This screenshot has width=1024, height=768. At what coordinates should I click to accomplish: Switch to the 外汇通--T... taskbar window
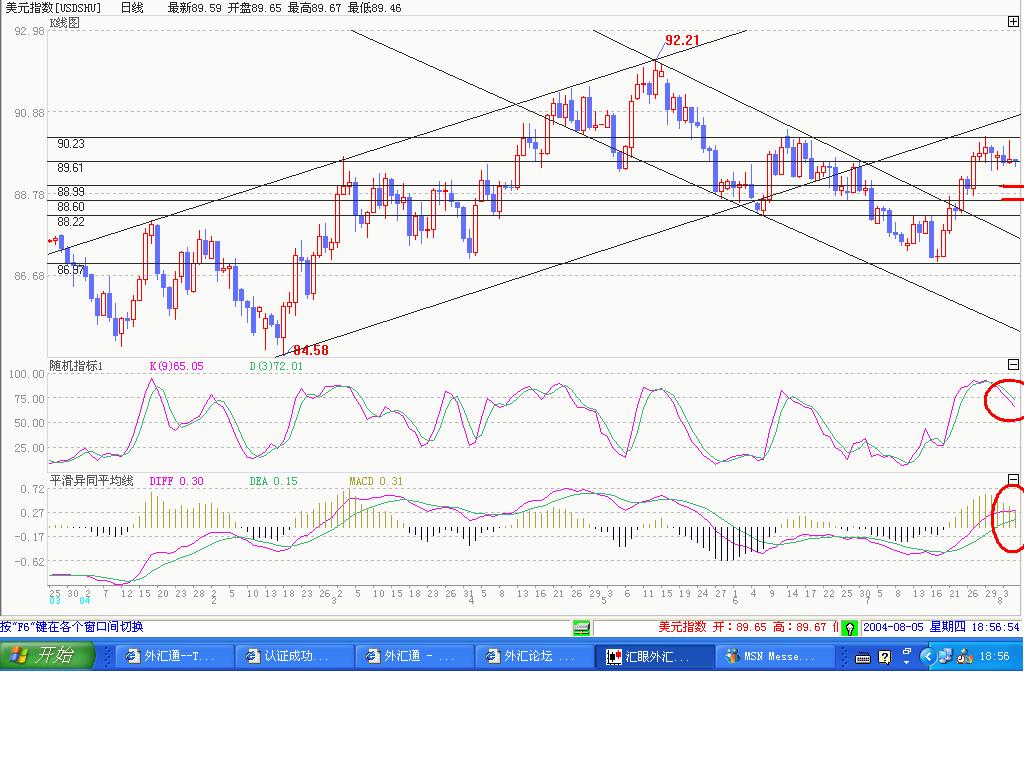(175, 656)
